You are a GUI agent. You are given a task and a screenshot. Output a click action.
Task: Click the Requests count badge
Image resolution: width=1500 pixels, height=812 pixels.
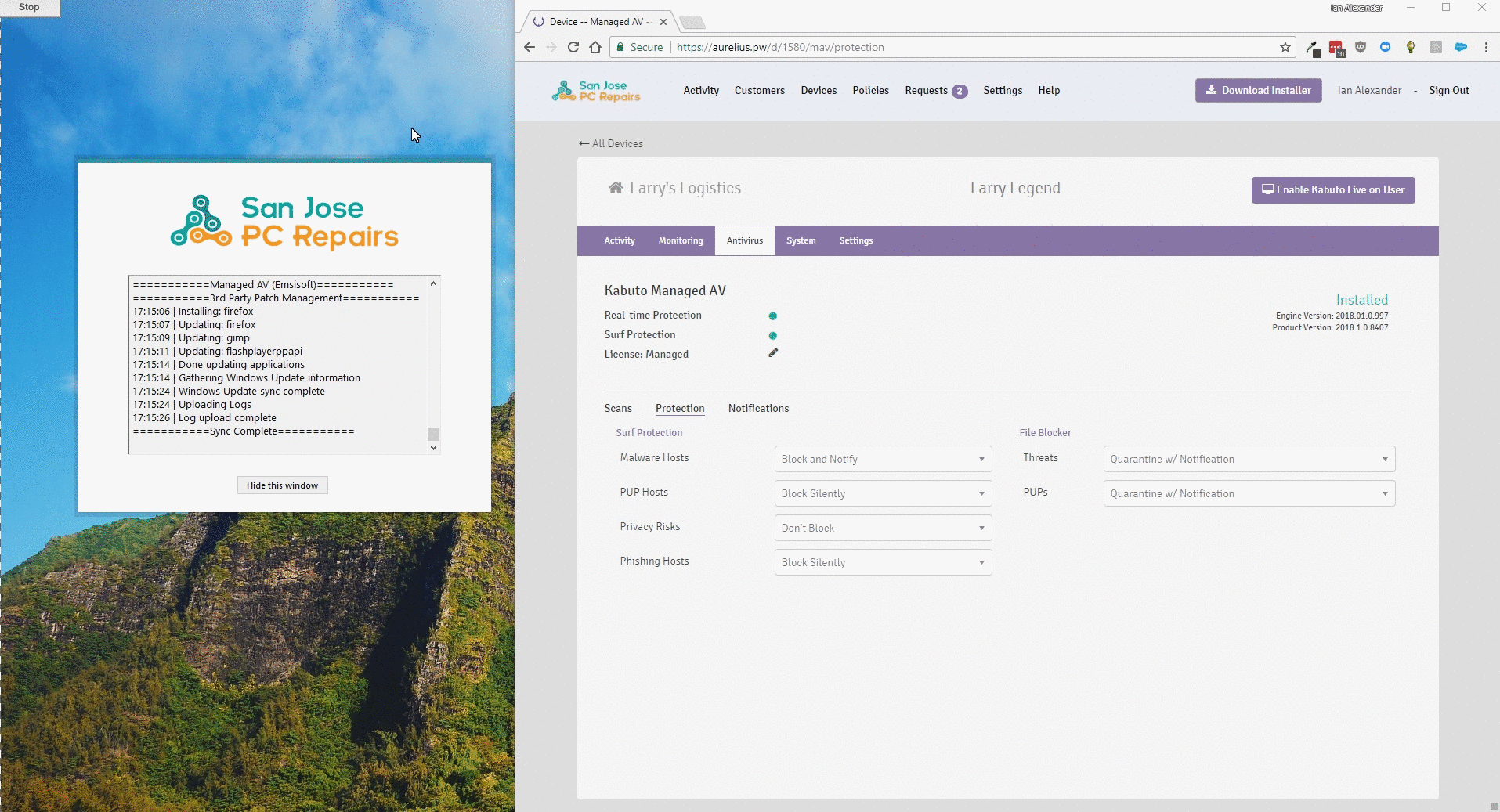tap(960, 92)
